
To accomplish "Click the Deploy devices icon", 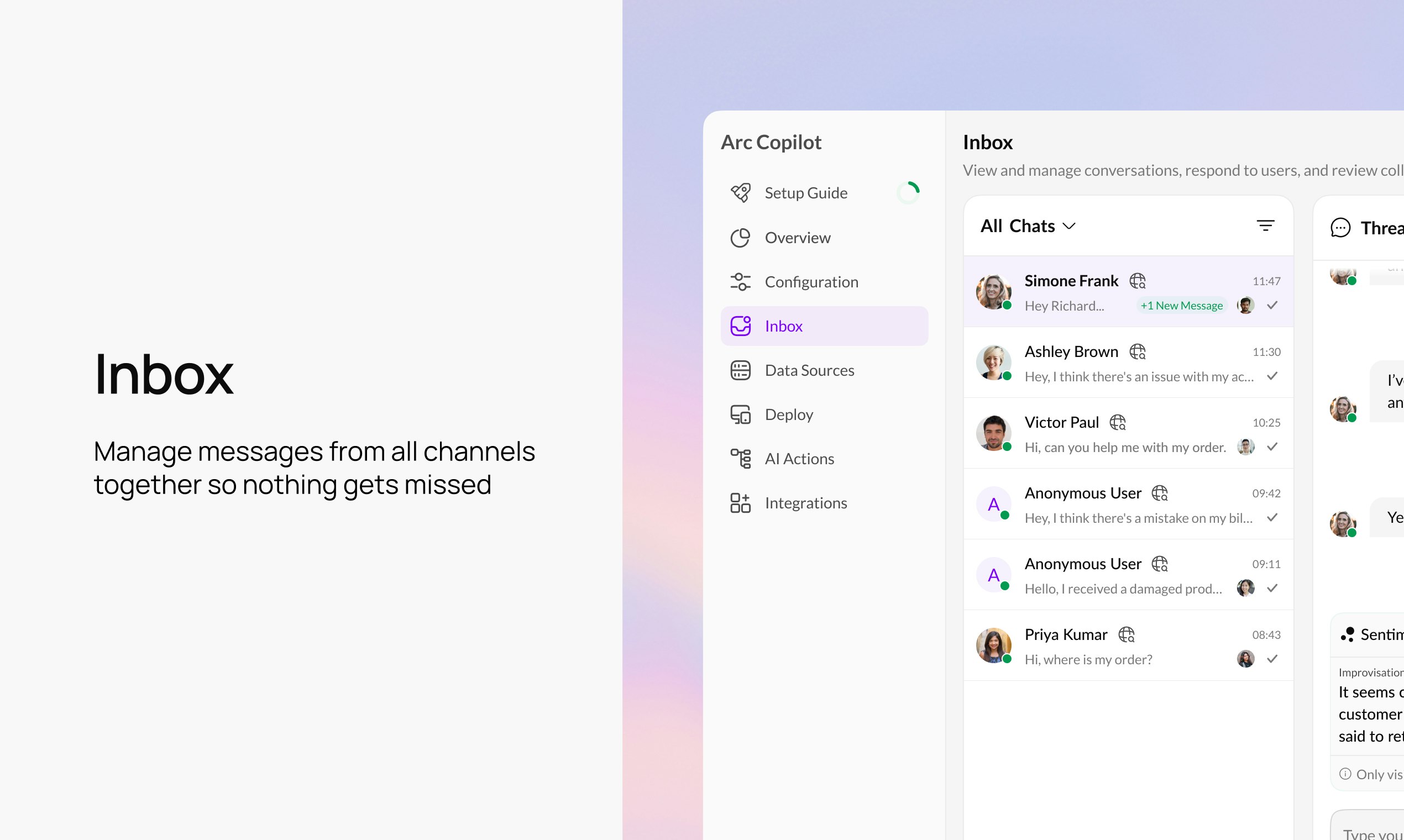I will click(740, 414).
